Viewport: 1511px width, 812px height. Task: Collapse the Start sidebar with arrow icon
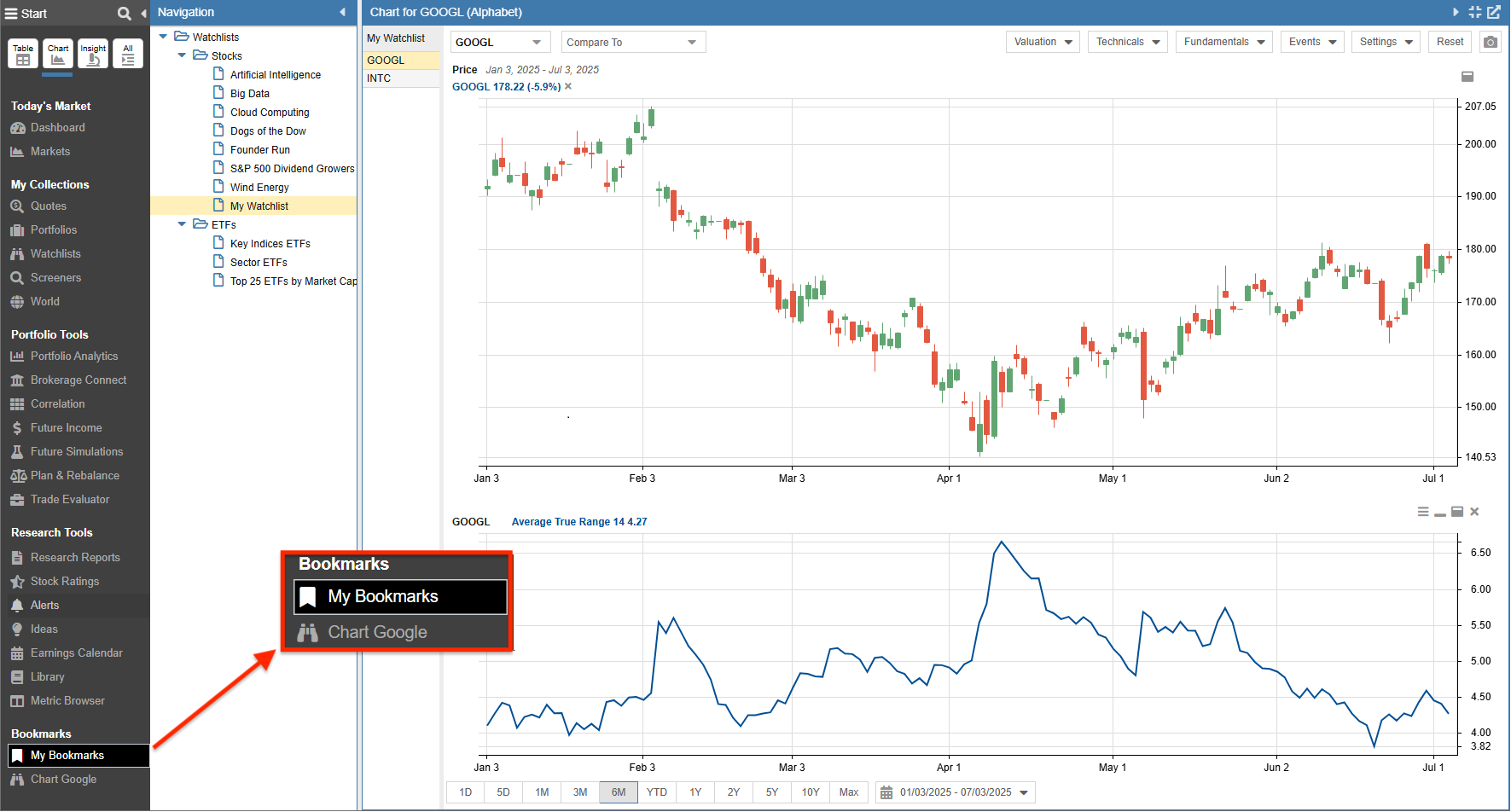[x=143, y=14]
